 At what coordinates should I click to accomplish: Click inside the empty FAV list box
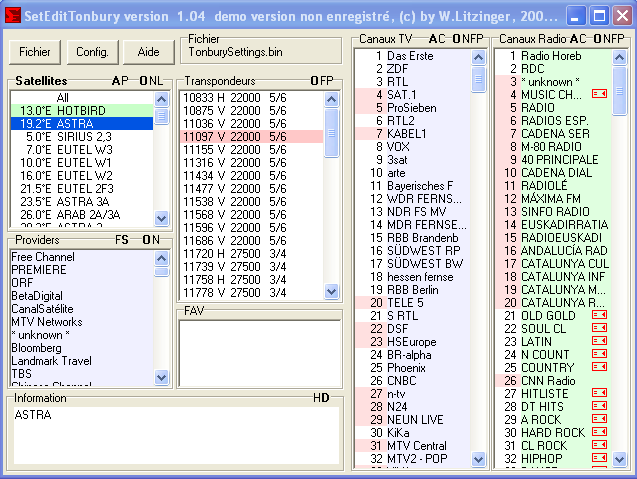260,353
